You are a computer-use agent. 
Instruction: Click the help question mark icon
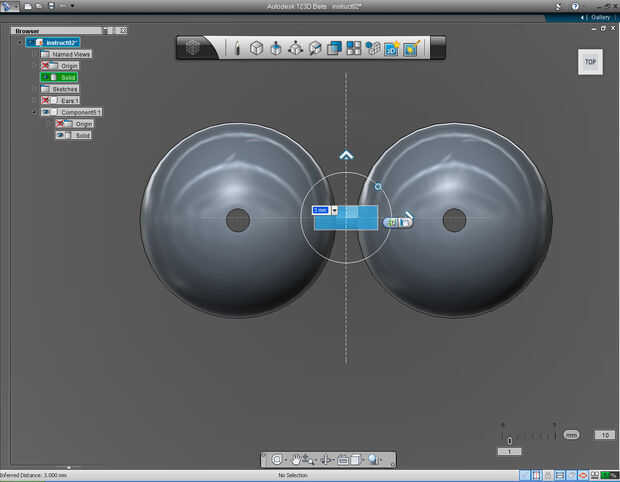[575, 6]
